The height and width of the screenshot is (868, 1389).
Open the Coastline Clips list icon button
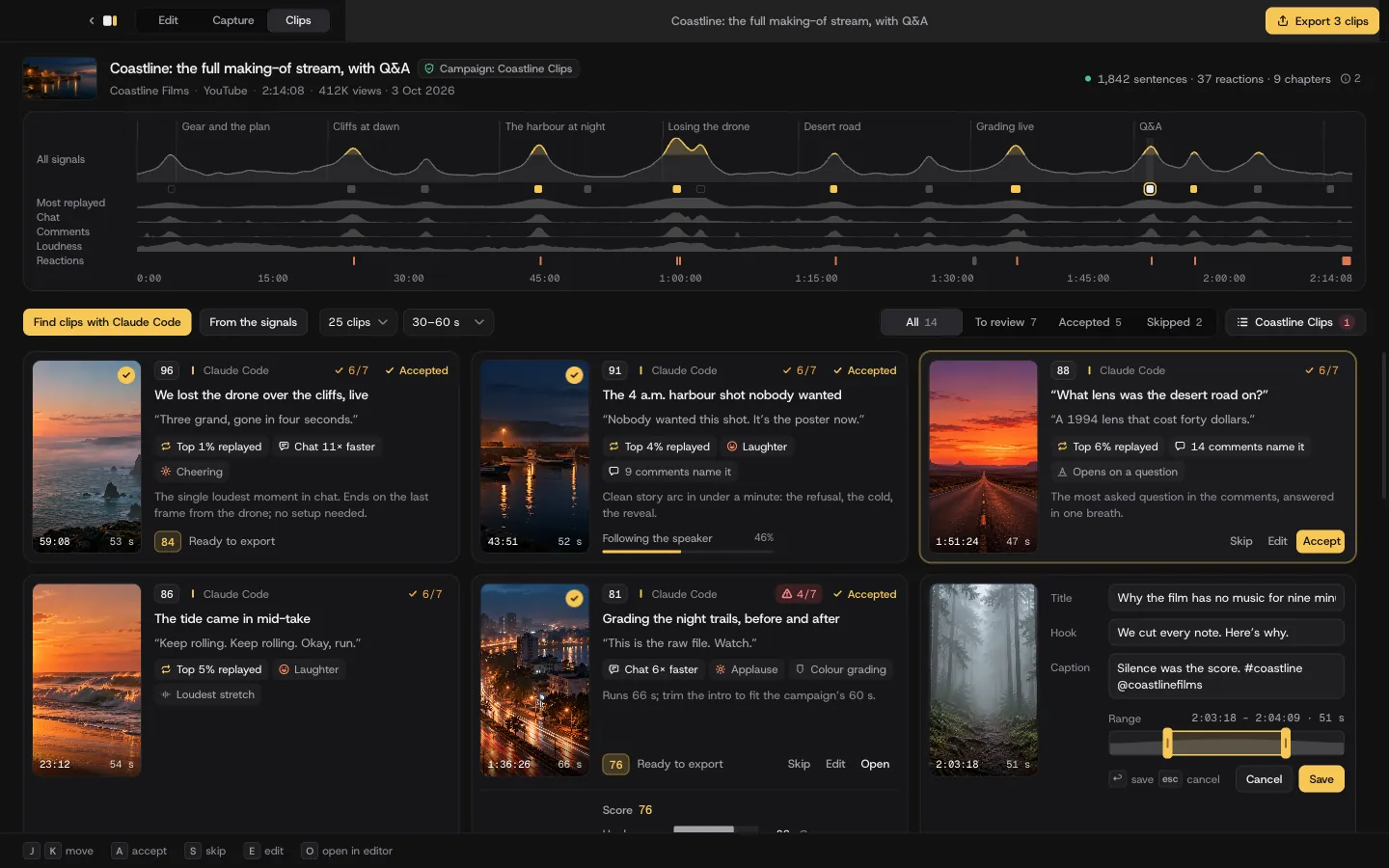click(x=1295, y=322)
